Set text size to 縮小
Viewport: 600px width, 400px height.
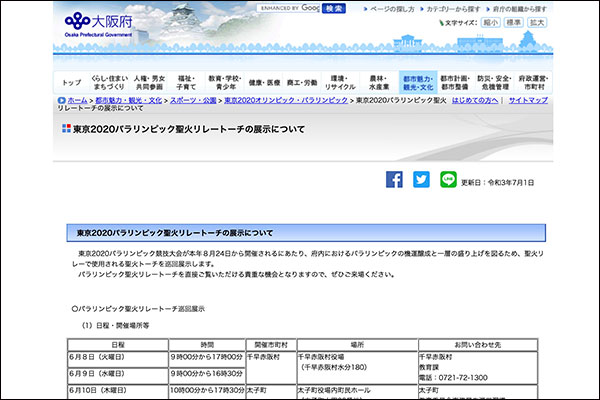(490, 22)
